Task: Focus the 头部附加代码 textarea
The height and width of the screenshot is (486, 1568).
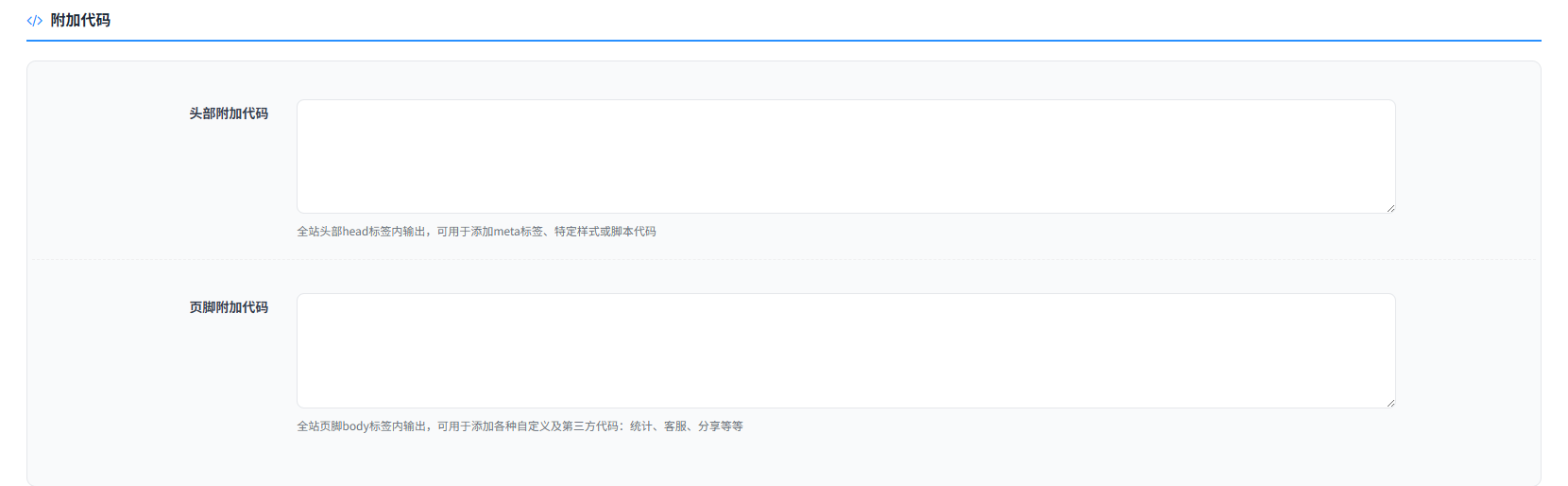Action: pos(846,157)
